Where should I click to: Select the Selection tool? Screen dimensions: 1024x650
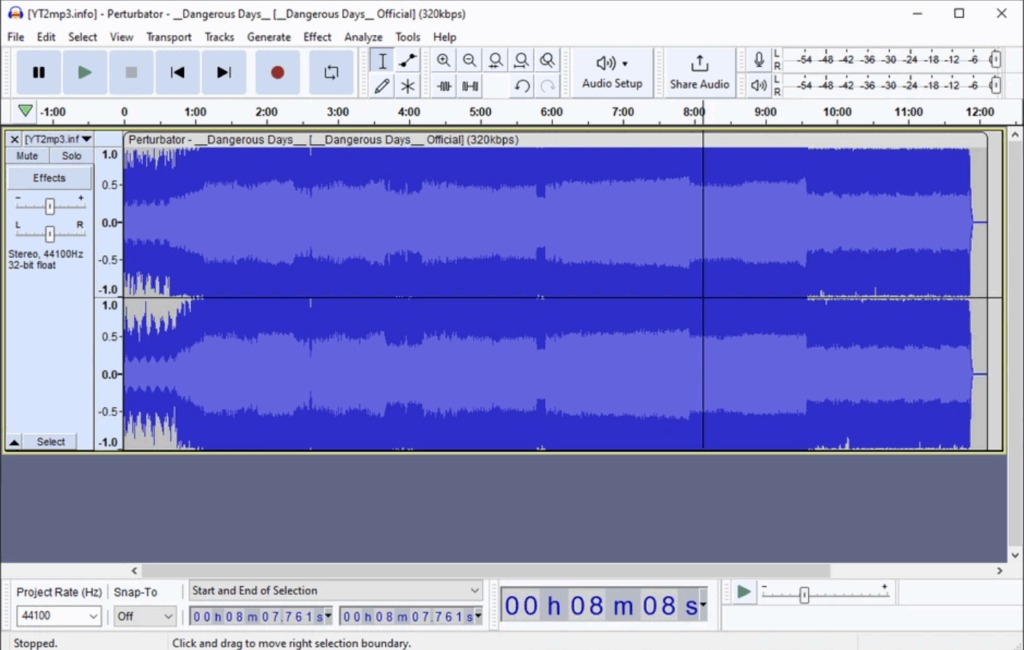coord(382,60)
